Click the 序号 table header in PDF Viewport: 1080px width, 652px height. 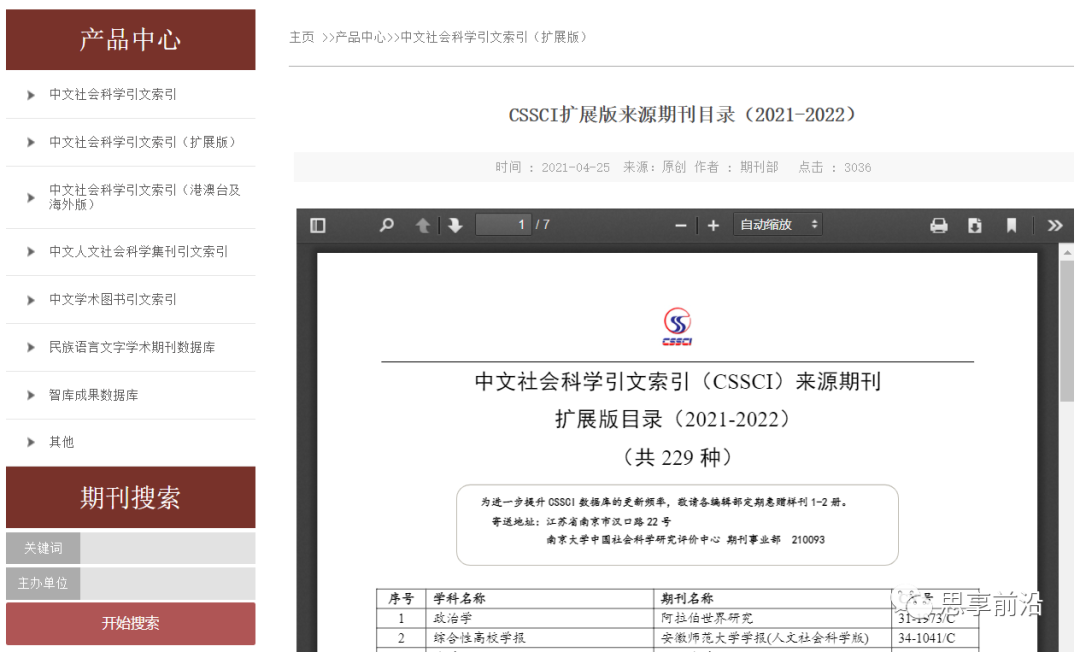point(401,598)
